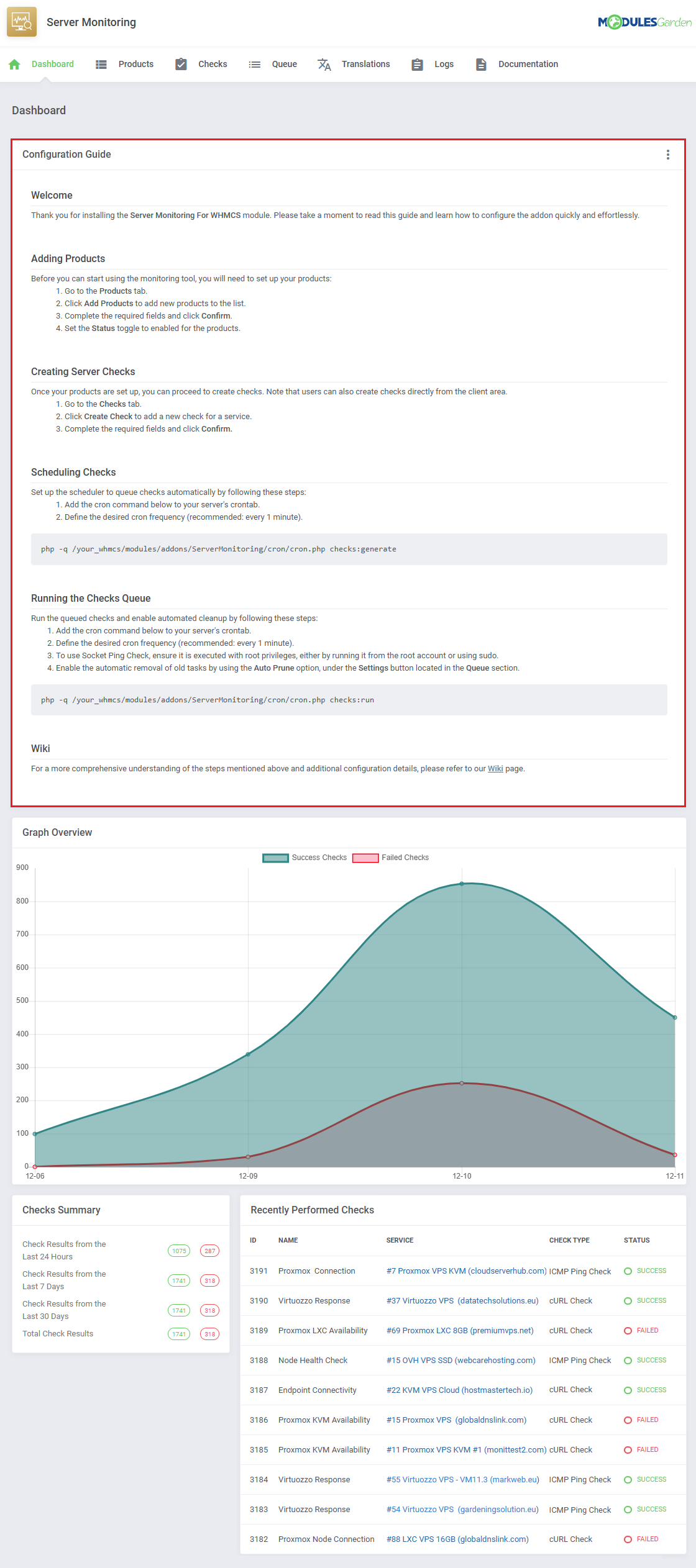Open the Products tab
The width and height of the screenshot is (696, 1568).
coord(136,64)
